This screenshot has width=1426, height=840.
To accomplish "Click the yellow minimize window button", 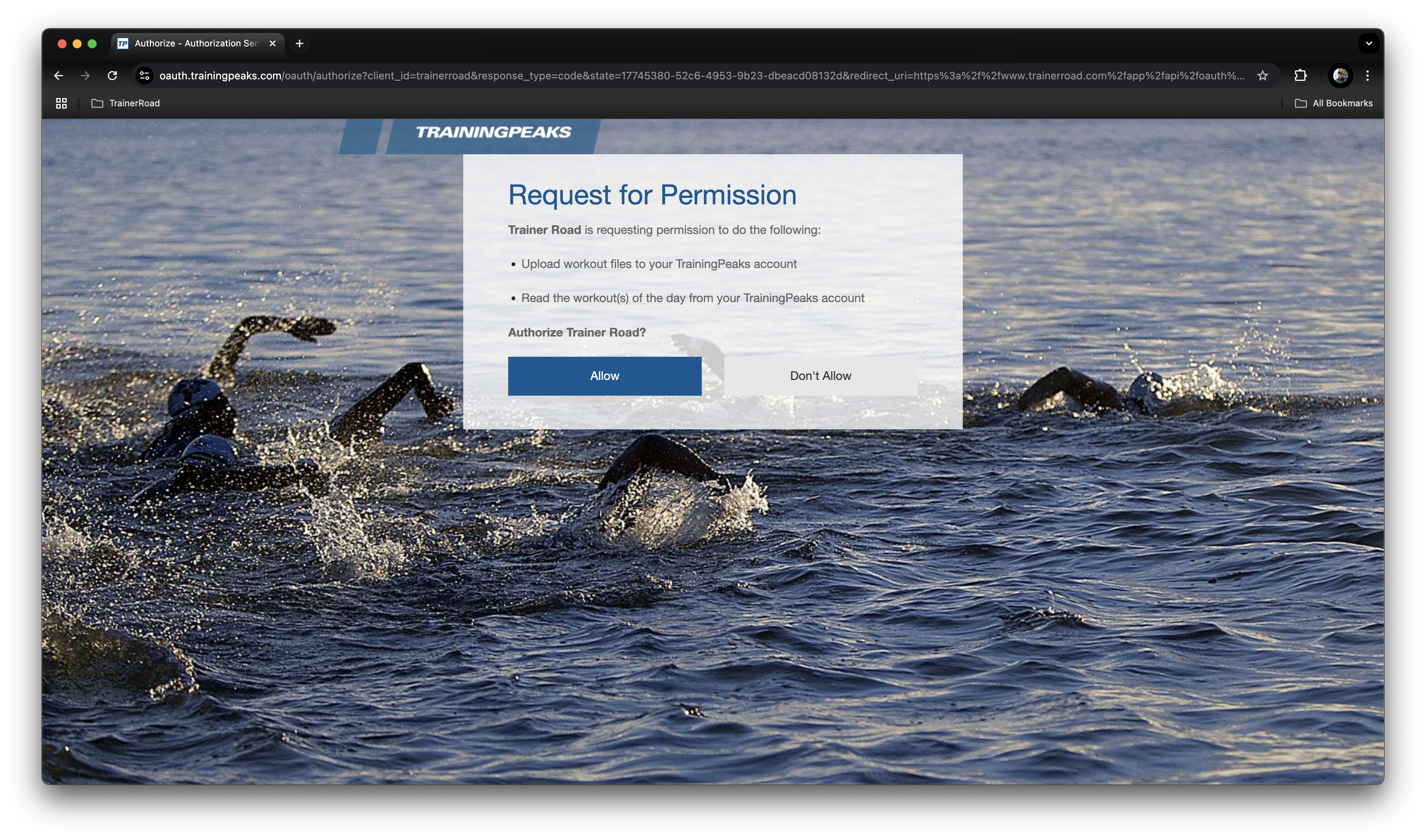I will 77,43.
